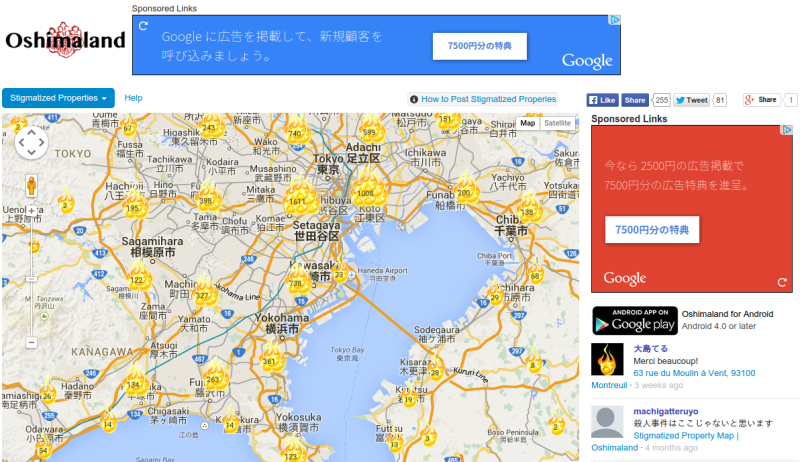Screen dimensions: 800x462
Task: Switch map to Satellite view
Action: pos(557,123)
